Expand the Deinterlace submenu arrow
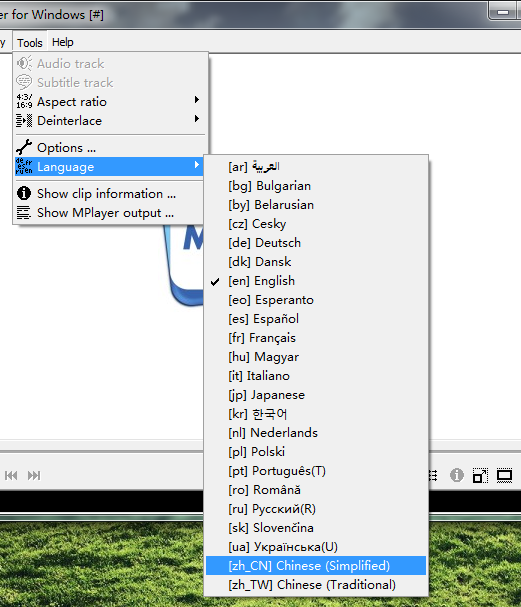 tap(197, 118)
